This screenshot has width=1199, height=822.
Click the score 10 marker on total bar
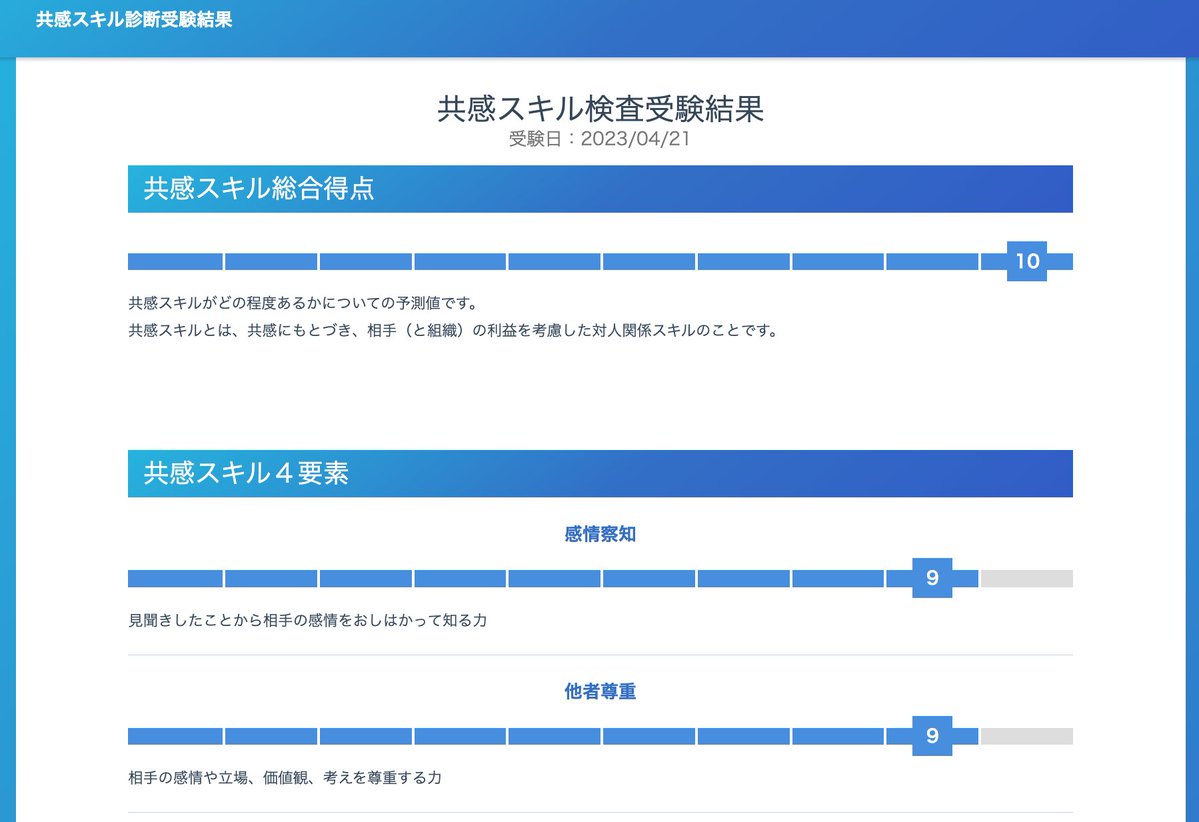click(x=1027, y=262)
